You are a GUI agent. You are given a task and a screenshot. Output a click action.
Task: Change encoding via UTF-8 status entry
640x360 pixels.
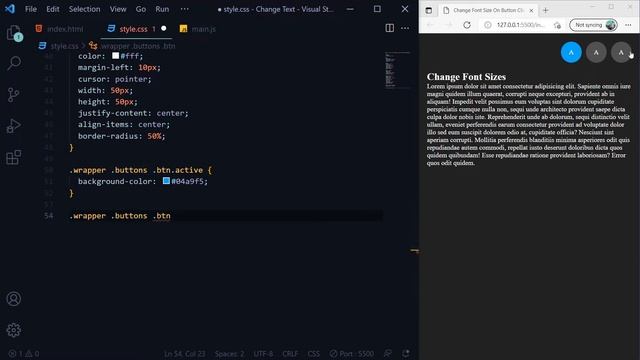pos(263,353)
